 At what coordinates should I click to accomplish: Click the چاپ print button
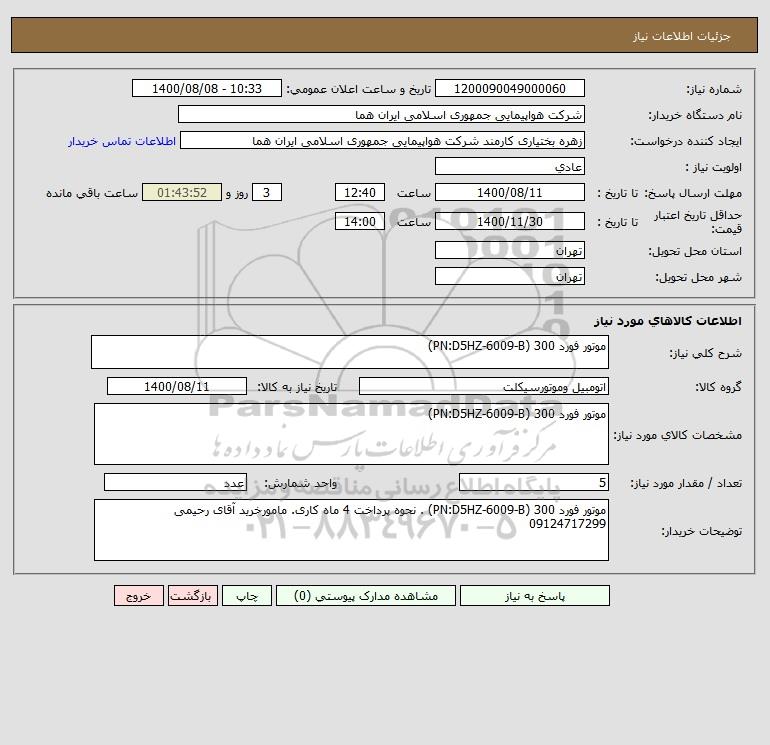pos(247,596)
